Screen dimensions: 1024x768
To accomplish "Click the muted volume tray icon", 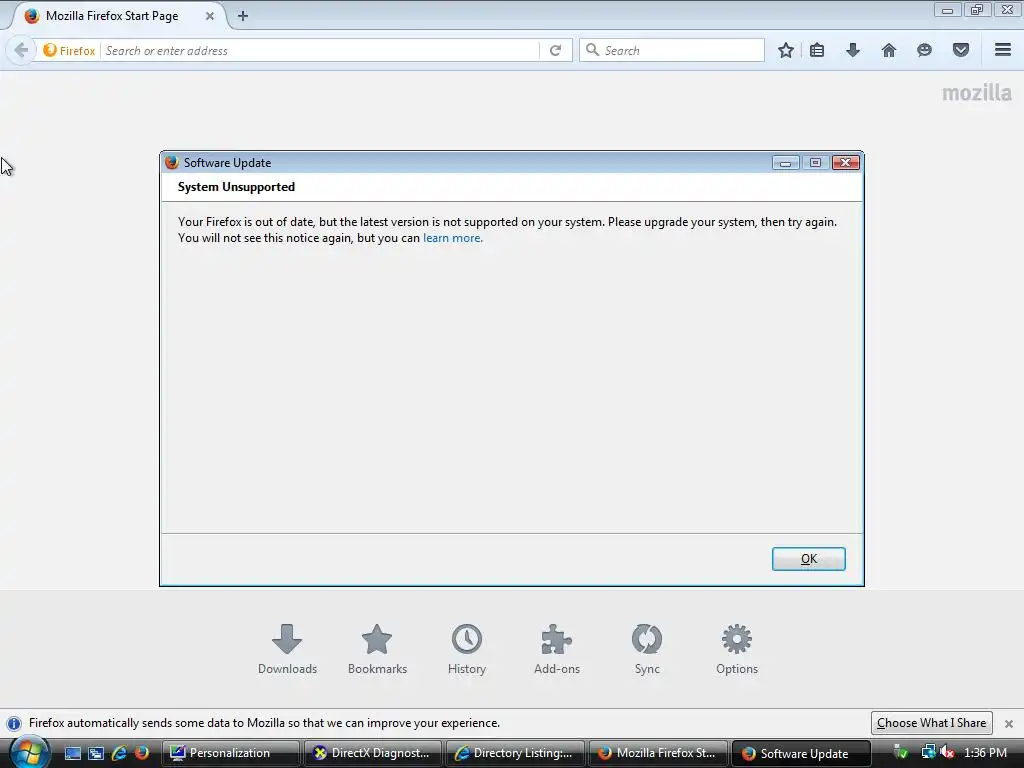I will pos(947,752).
